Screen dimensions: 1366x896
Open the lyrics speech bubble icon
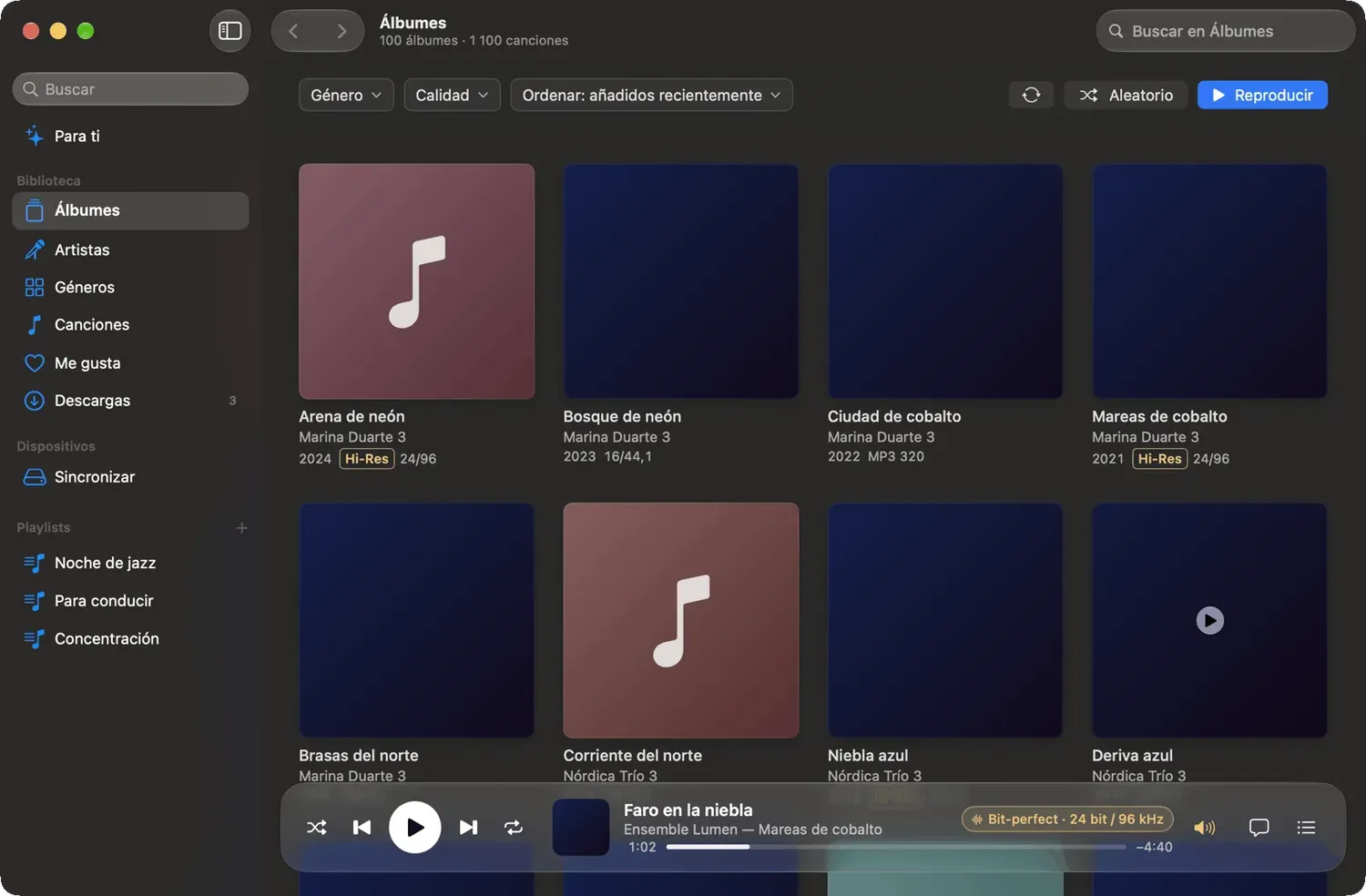[1259, 827]
